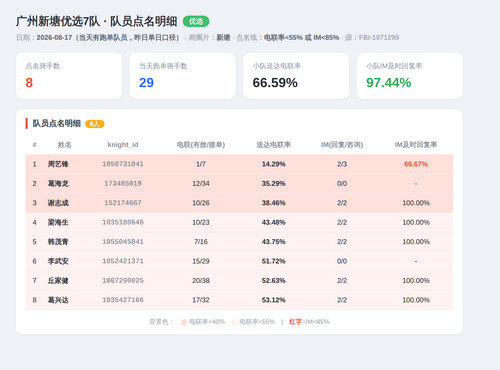The width and height of the screenshot is (500, 370).
Task: Select the rider name 周艺锋
Action: point(58,164)
